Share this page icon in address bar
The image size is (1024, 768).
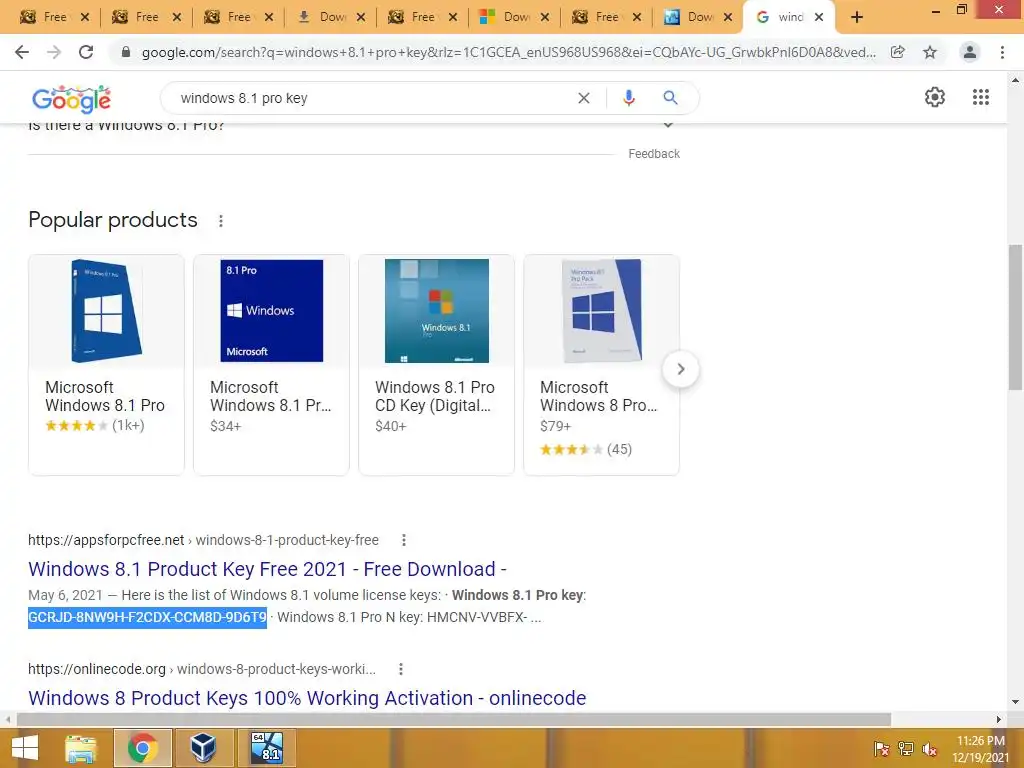[898, 52]
